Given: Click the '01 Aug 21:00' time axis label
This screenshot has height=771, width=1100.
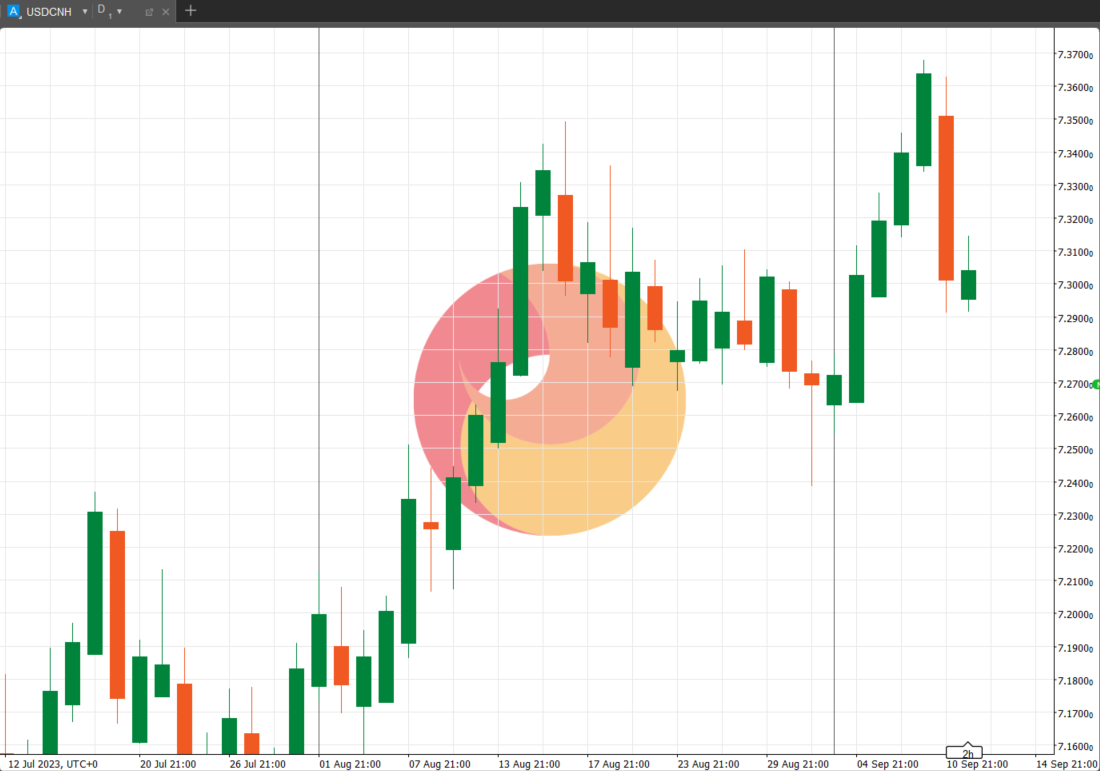Looking at the screenshot, I should [350, 764].
